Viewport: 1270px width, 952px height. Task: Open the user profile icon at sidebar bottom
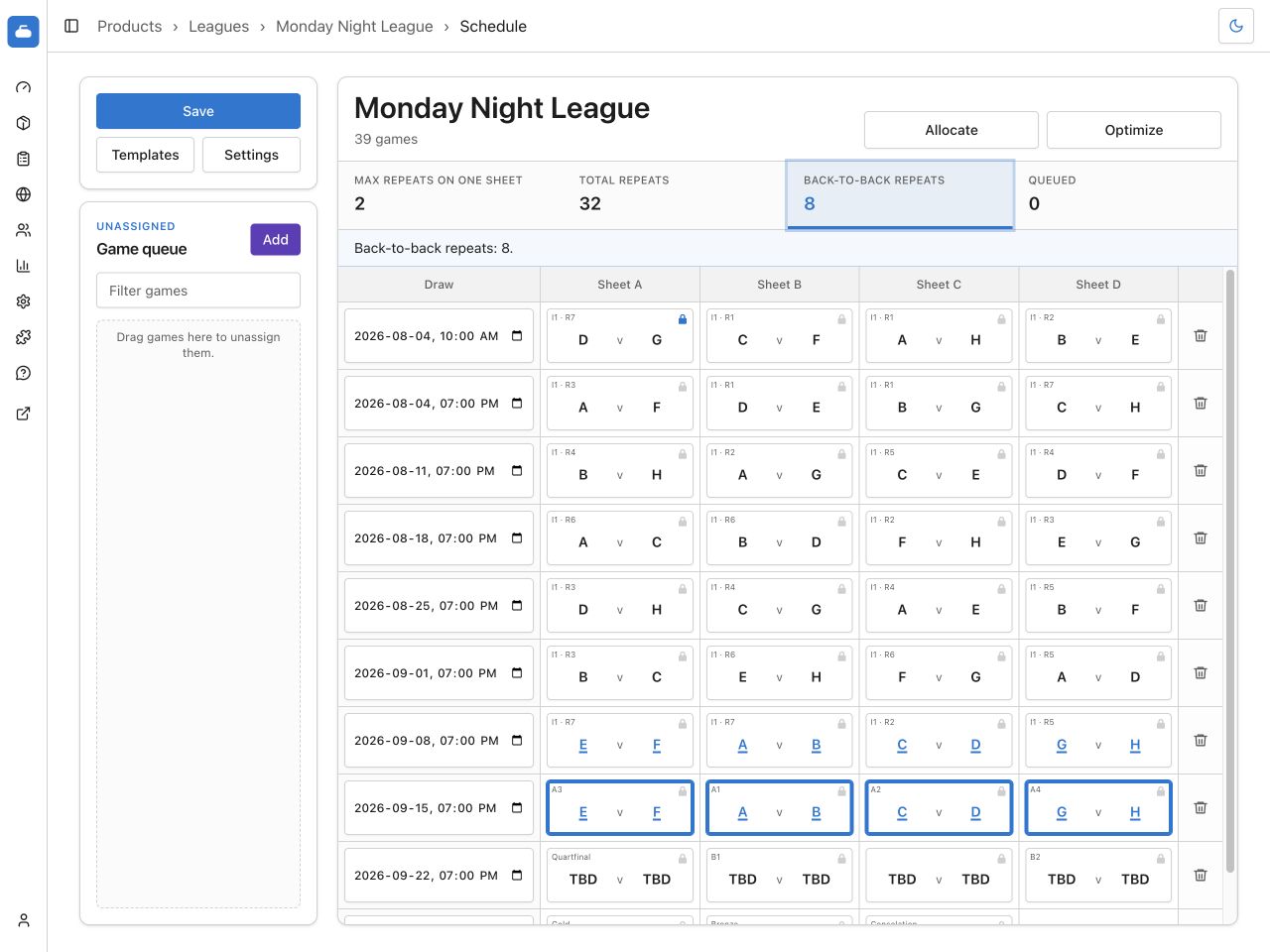tap(24, 920)
